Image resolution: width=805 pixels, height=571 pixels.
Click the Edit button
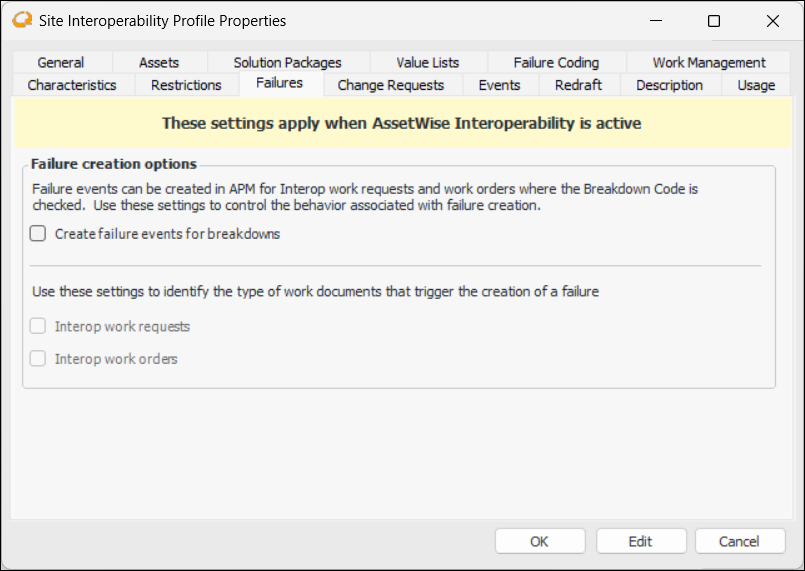(x=641, y=541)
